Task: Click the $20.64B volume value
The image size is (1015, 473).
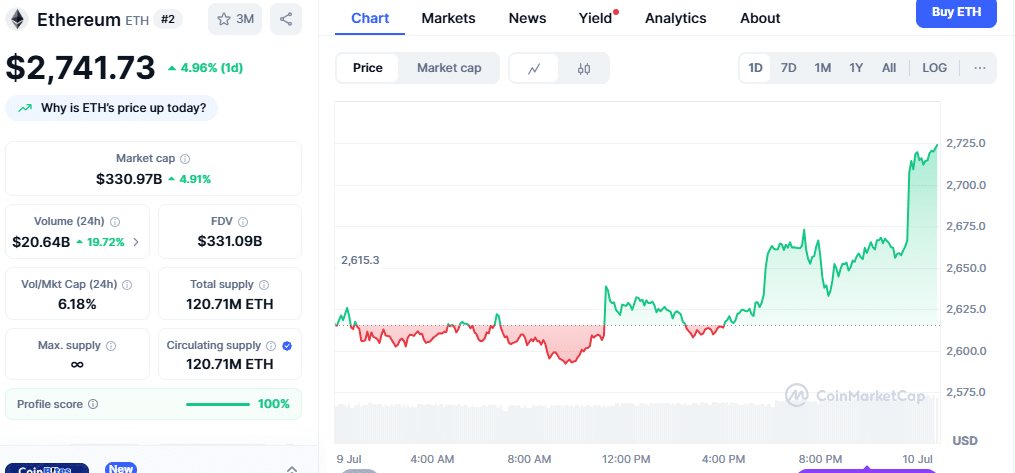Action: [x=41, y=243]
